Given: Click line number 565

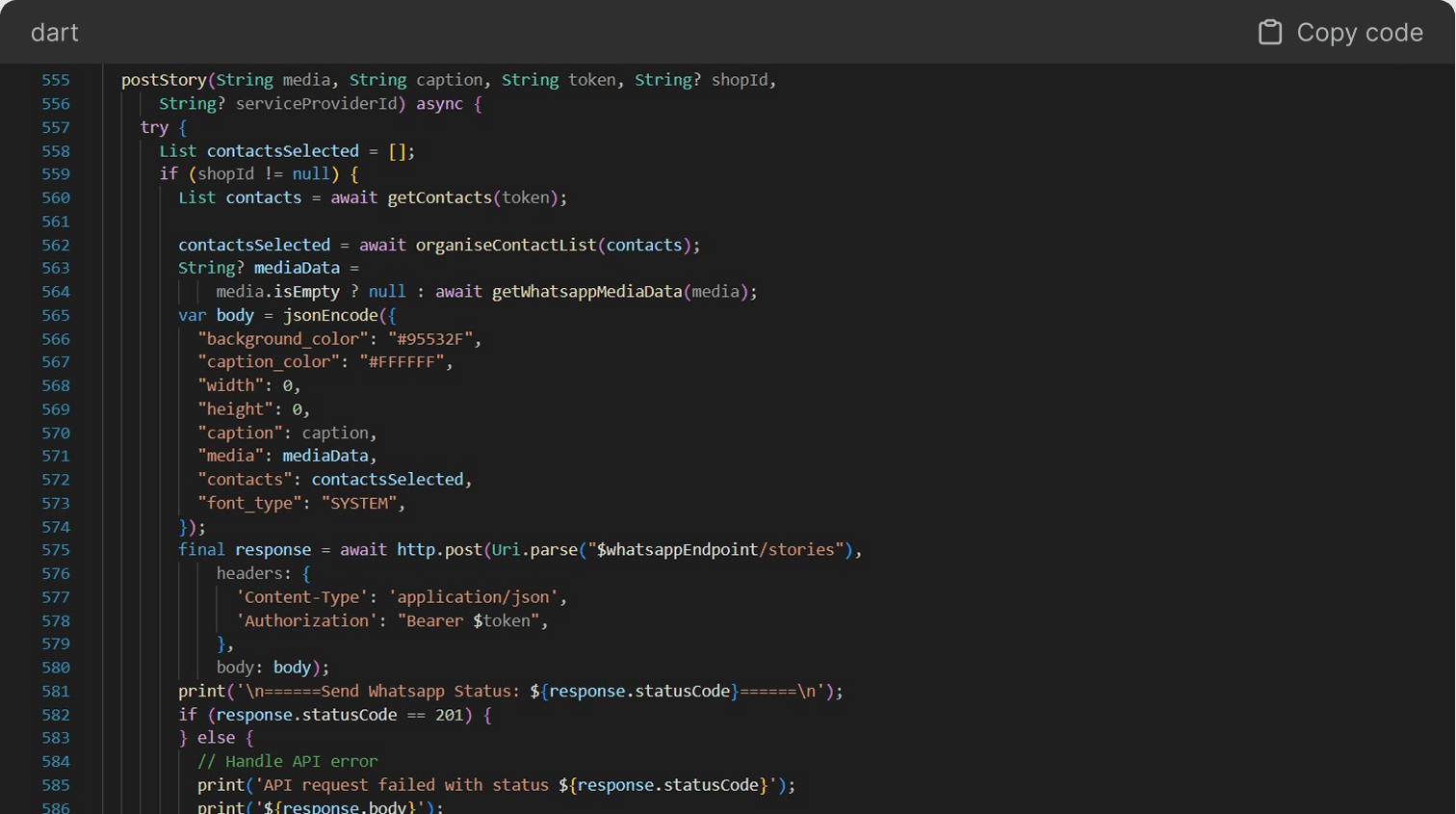Looking at the screenshot, I should click(56, 315).
